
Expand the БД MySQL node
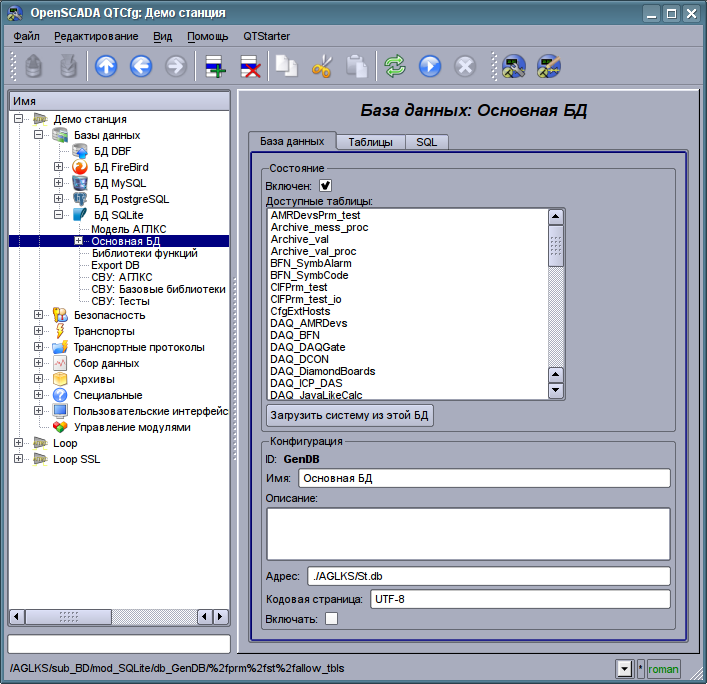[59, 183]
